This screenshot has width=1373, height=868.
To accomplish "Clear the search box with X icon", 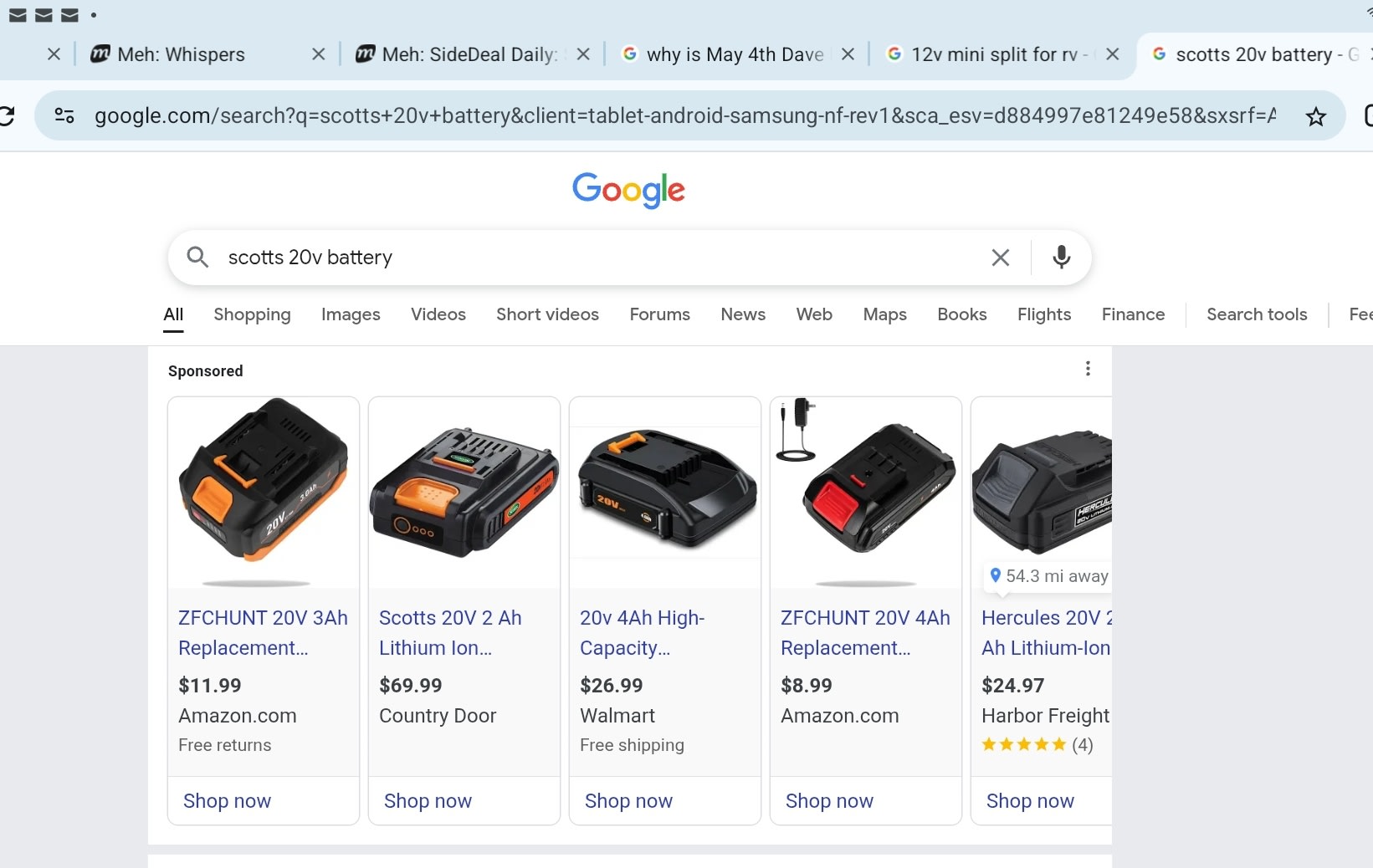I will (x=1000, y=258).
